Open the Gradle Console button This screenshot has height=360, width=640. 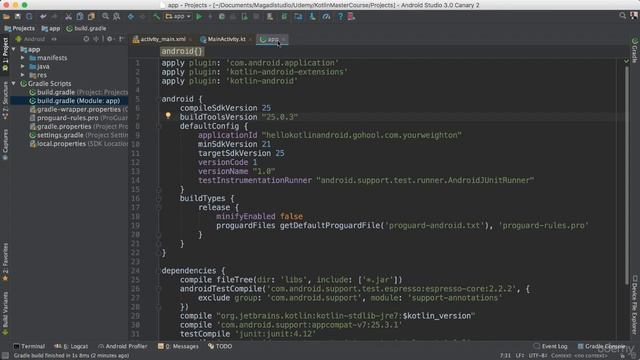tap(601, 346)
